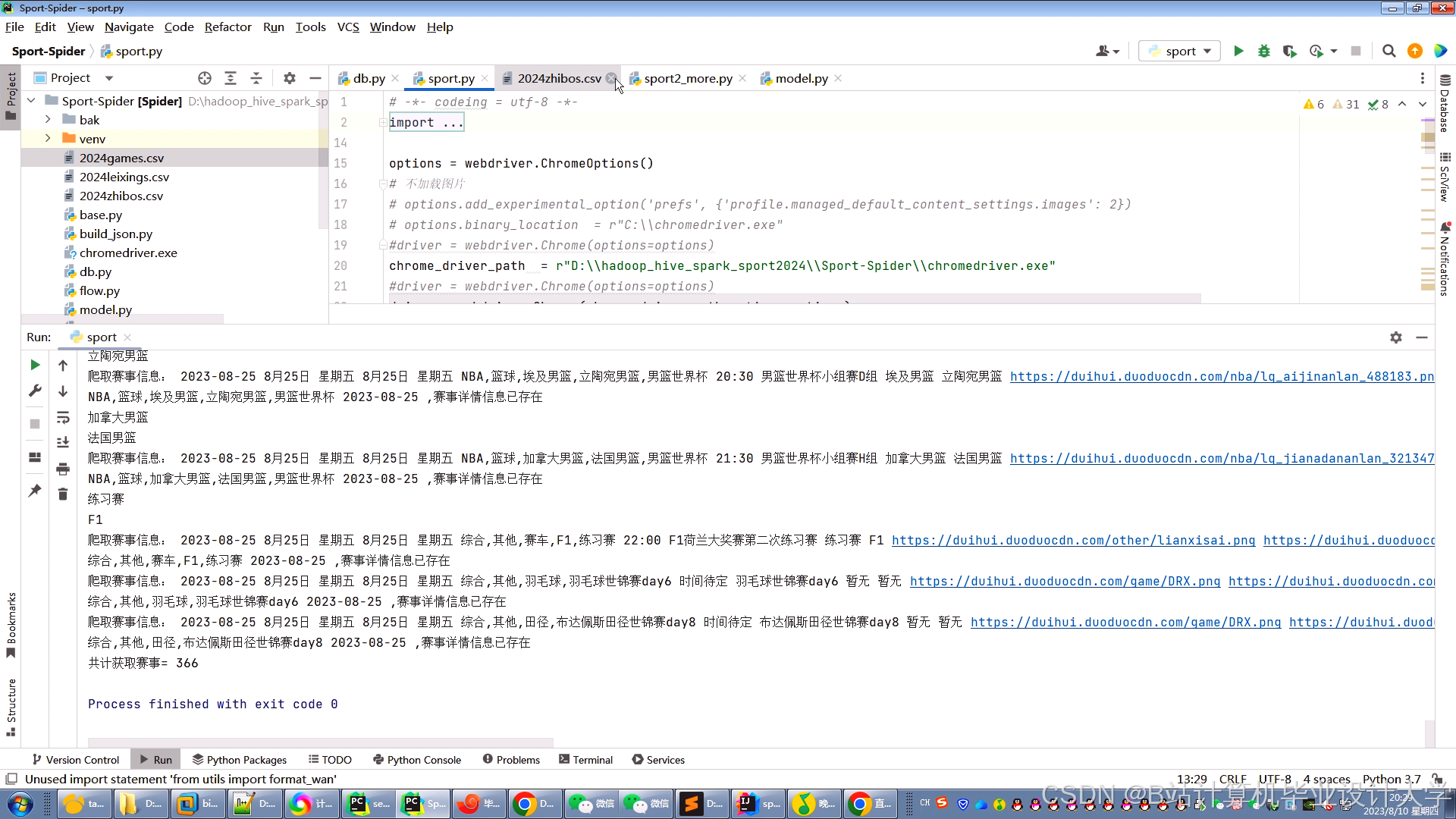Open the Refactor menu
This screenshot has height=819, width=1456.
pos(227,27)
